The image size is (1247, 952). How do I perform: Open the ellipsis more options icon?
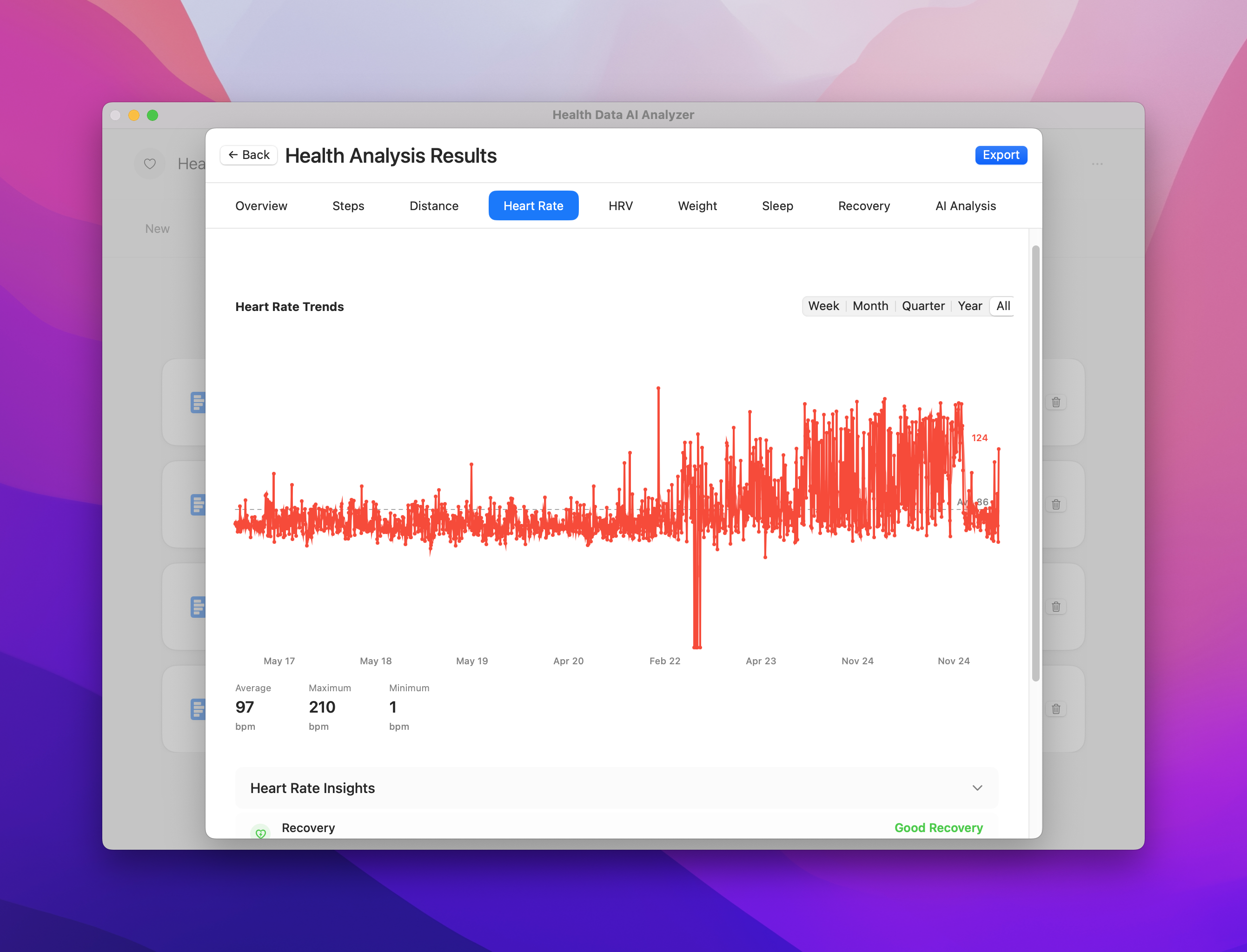1097,164
